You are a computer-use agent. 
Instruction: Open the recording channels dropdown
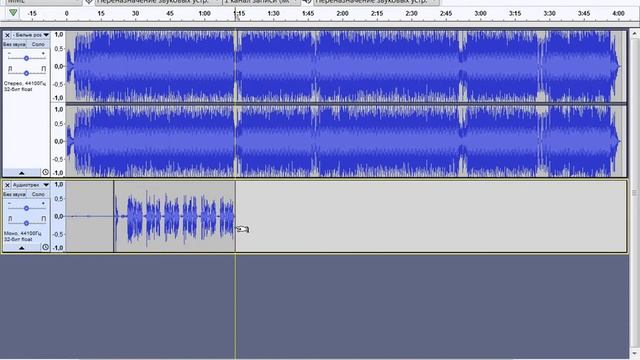coord(261,2)
